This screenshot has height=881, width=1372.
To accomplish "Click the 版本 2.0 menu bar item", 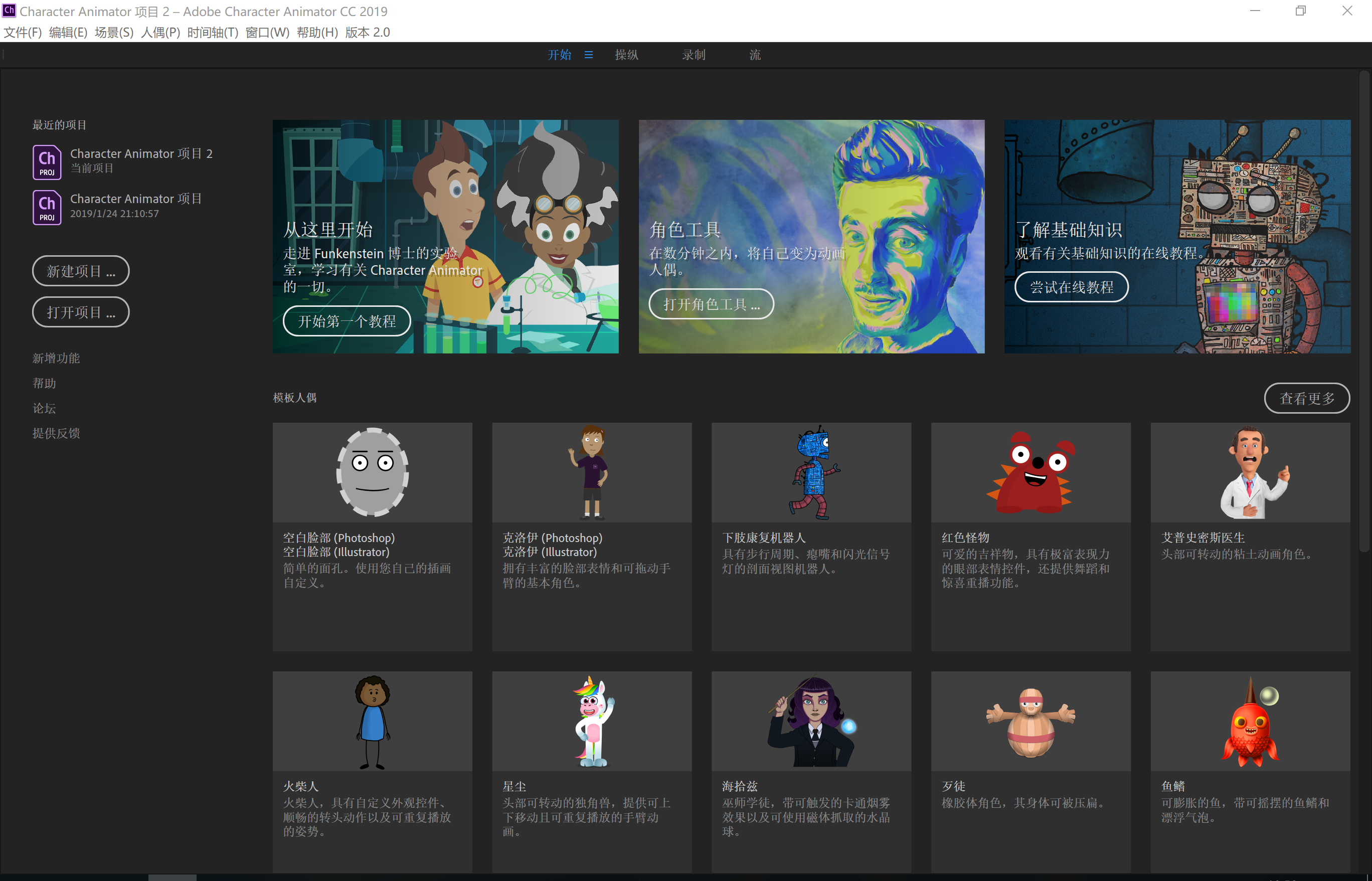I will 367,32.
